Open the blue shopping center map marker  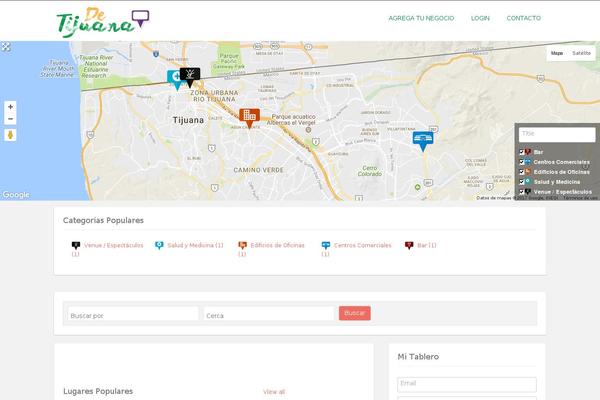pyautogui.click(x=423, y=141)
